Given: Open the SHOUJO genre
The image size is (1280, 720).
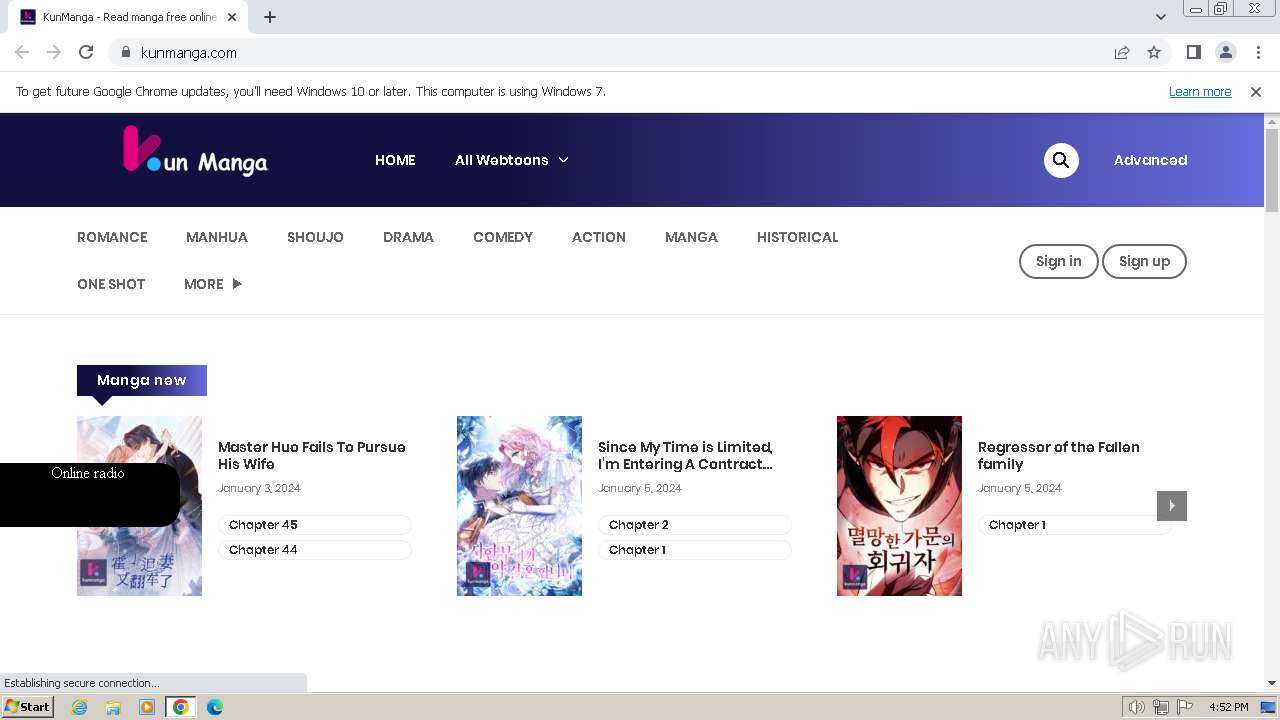Looking at the screenshot, I should click(315, 237).
